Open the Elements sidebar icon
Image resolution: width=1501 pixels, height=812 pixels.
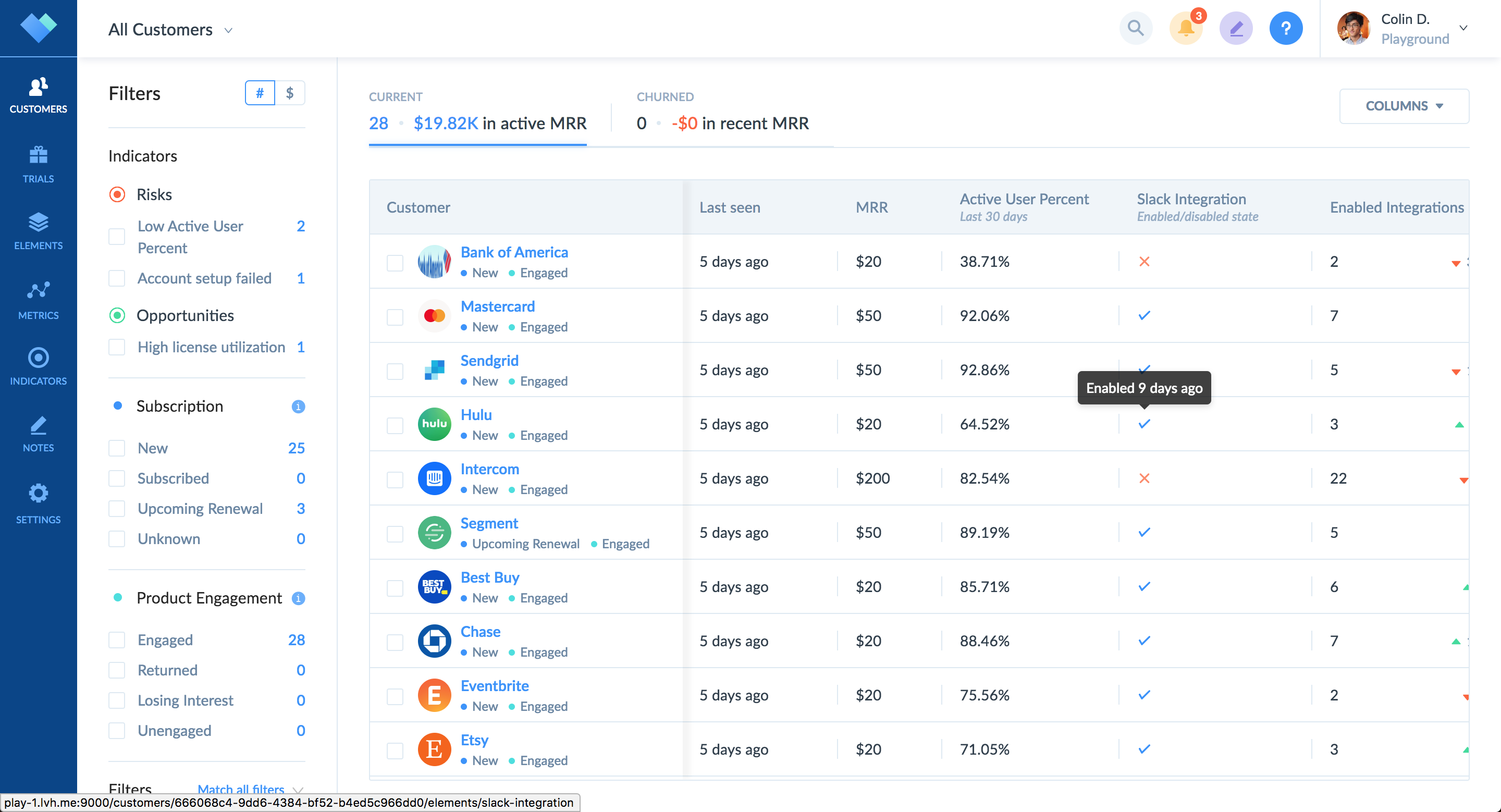click(x=38, y=231)
